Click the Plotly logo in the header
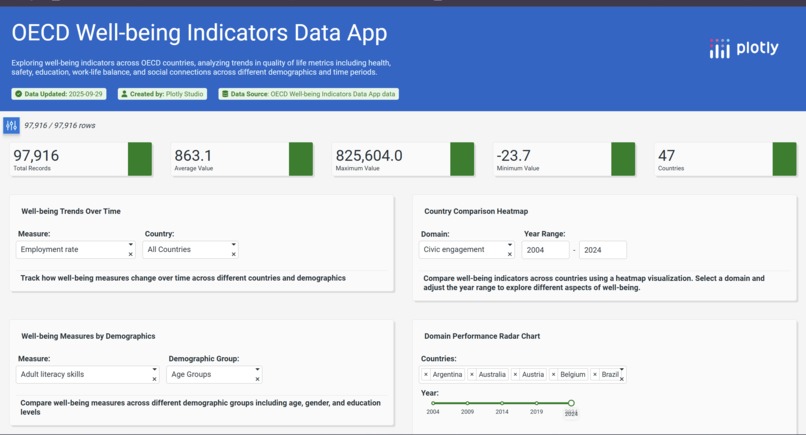The image size is (806, 435). coord(744,48)
